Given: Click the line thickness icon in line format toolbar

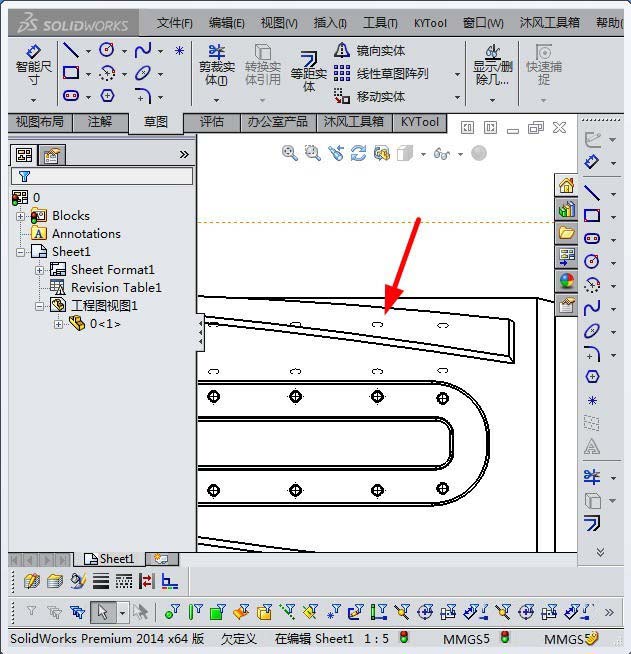Looking at the screenshot, I should 101,581.
